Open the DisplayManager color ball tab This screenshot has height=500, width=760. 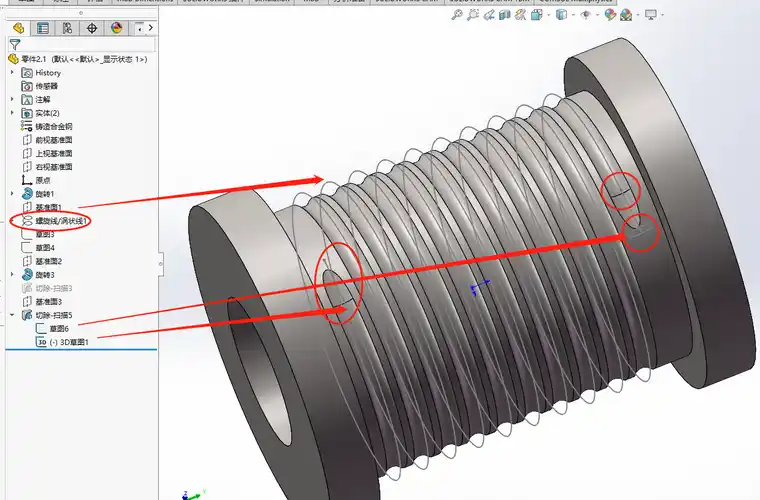coord(116,28)
